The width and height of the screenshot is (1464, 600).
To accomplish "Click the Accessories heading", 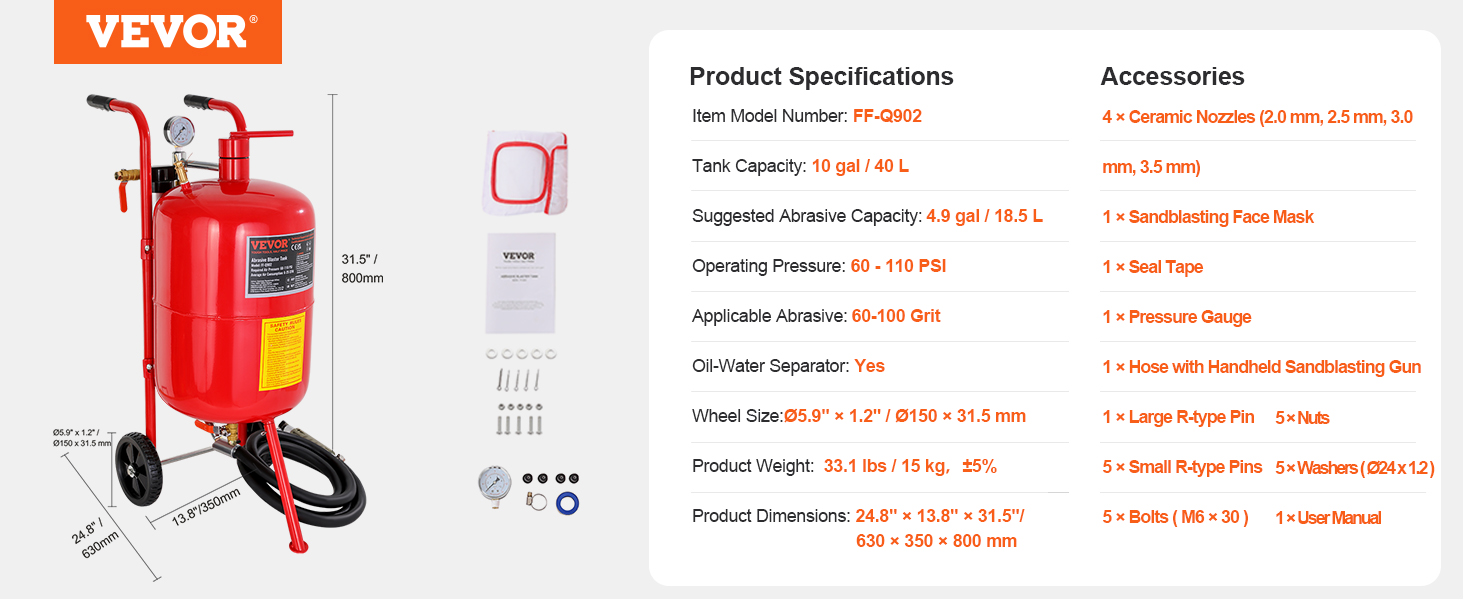I will pyautogui.click(x=1172, y=77).
